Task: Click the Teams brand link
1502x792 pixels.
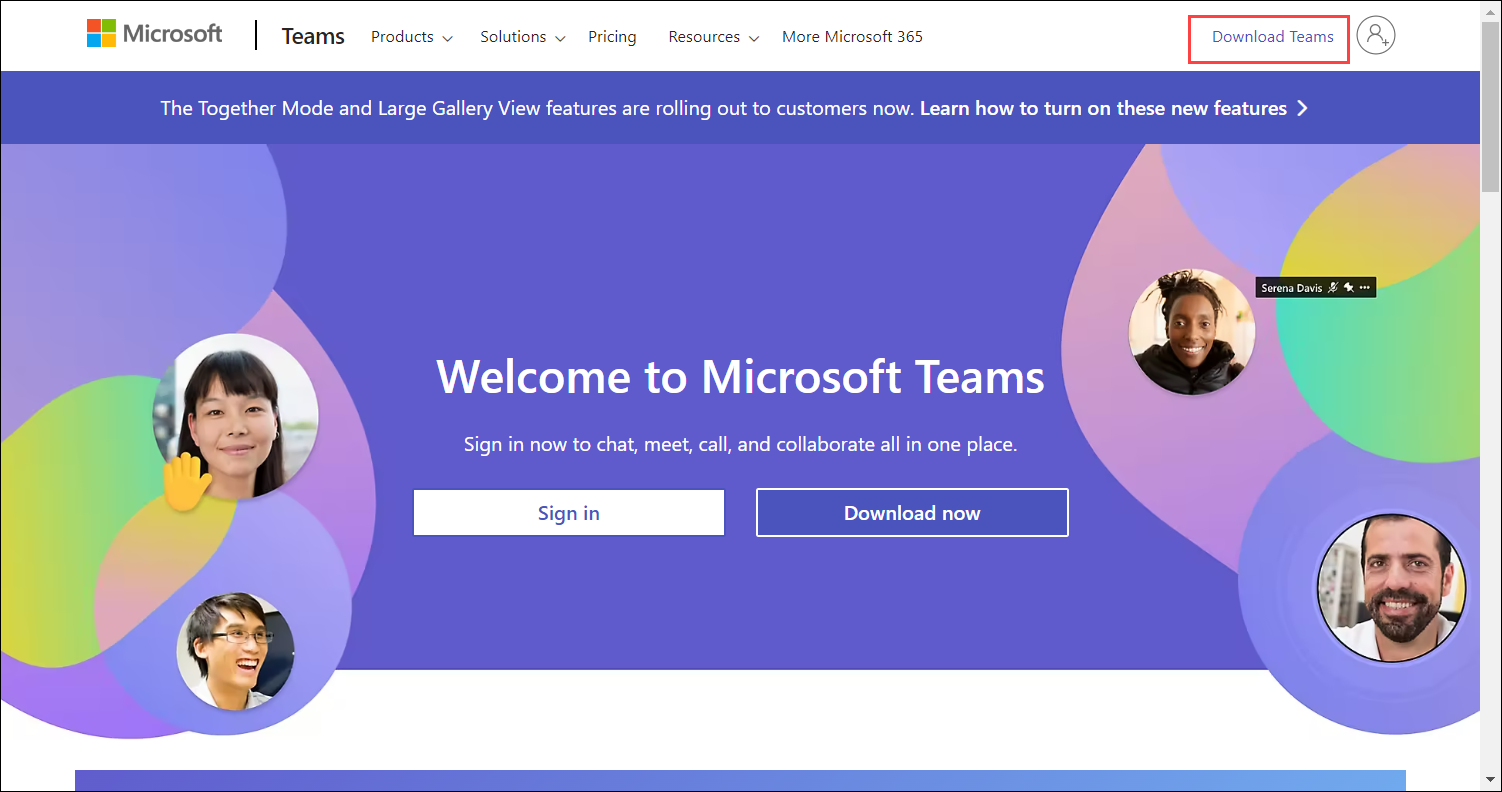Action: coord(313,36)
